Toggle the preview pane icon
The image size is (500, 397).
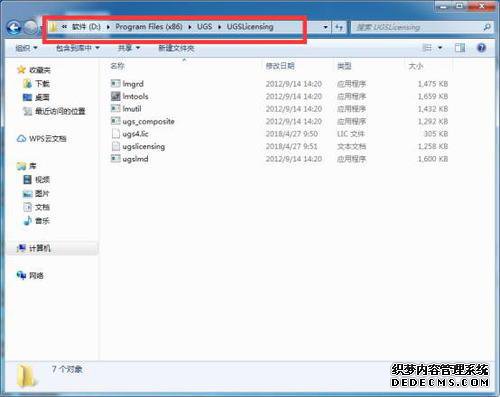460,48
